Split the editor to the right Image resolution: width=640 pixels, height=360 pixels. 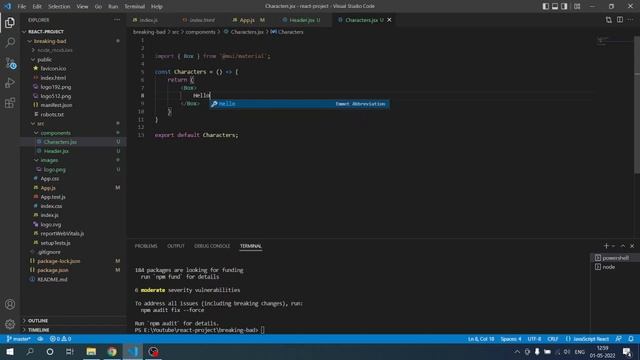tap(620, 20)
